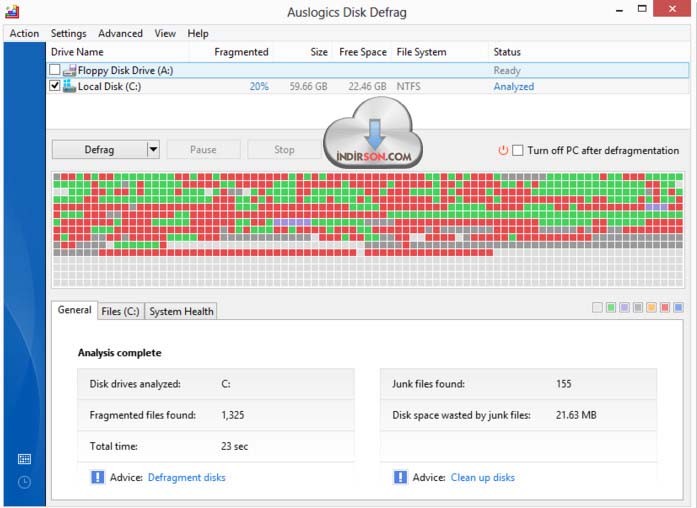Select the Local Disk (C:) row name
The image size is (697, 508).
[x=109, y=86]
